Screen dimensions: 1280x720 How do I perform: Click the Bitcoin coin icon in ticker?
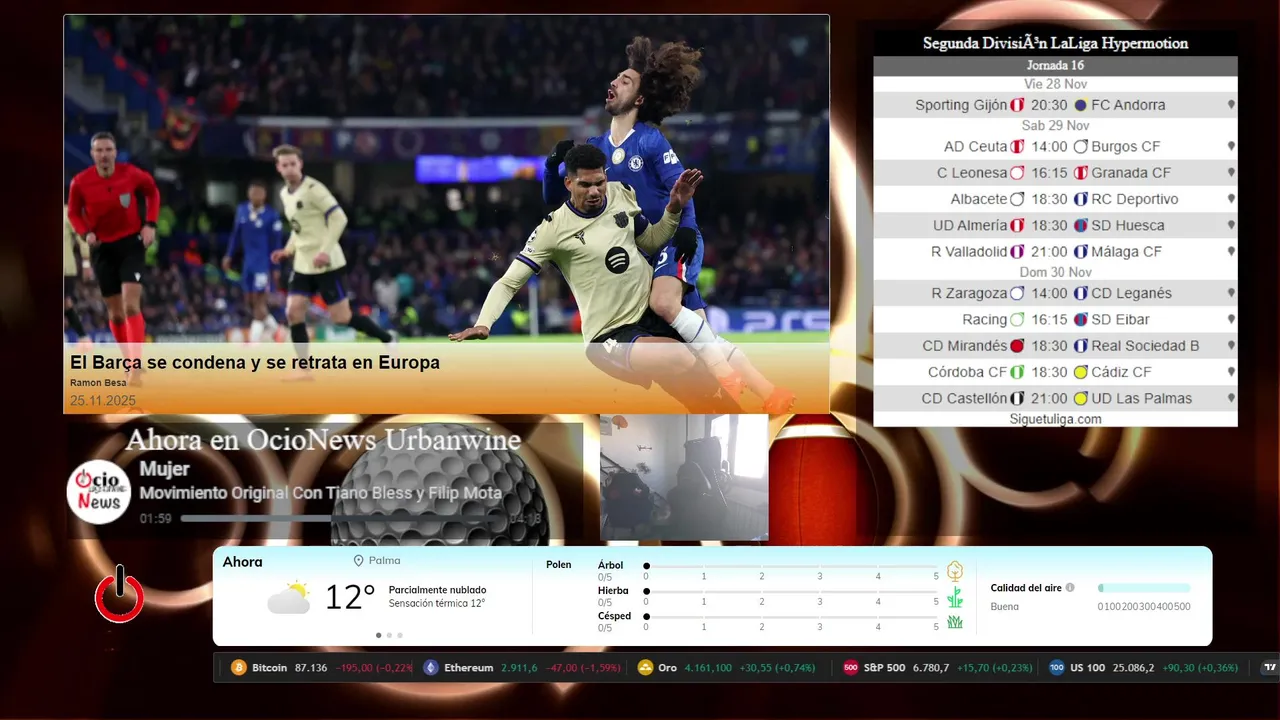[239, 668]
